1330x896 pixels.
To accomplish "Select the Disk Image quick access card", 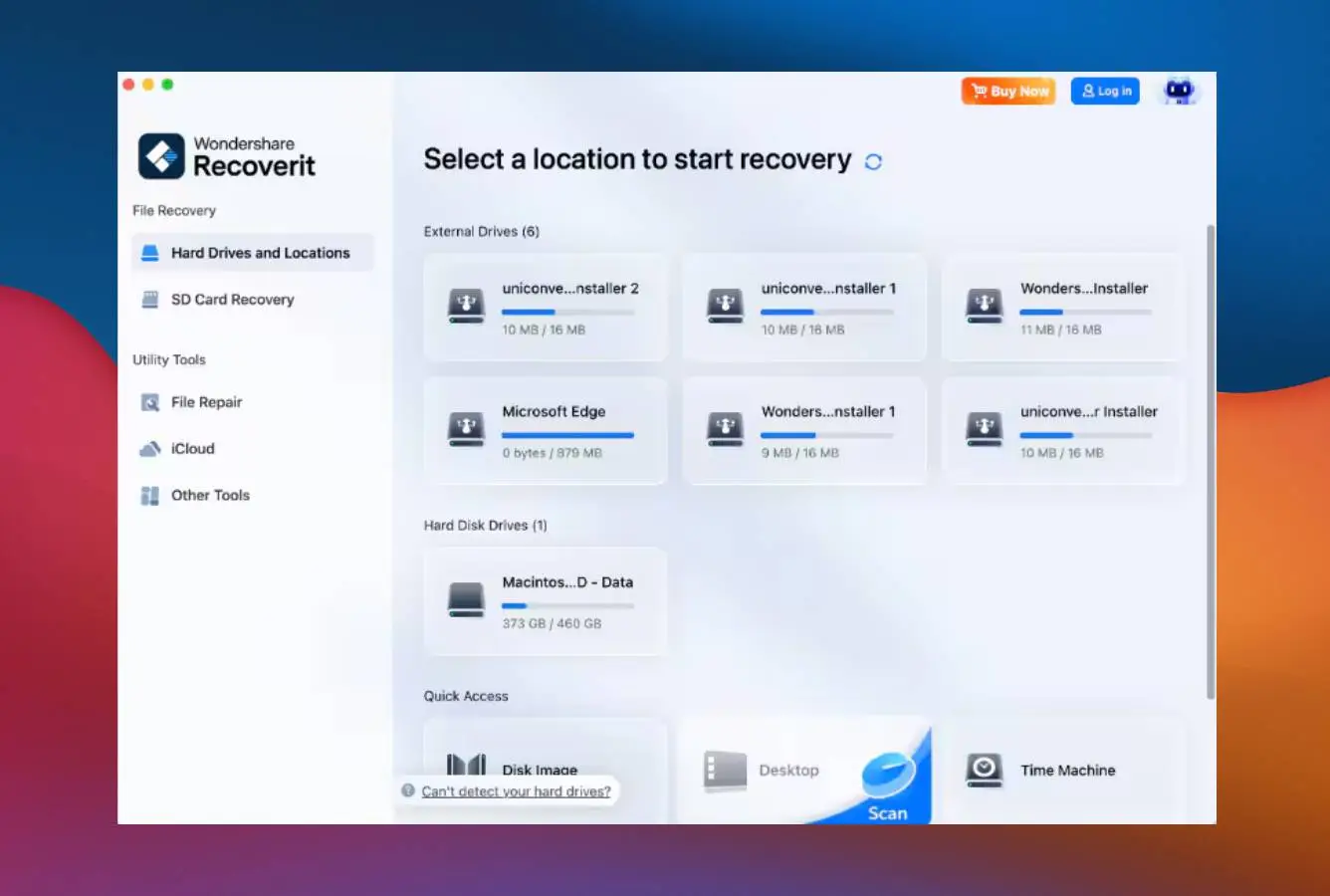I will coord(546,771).
